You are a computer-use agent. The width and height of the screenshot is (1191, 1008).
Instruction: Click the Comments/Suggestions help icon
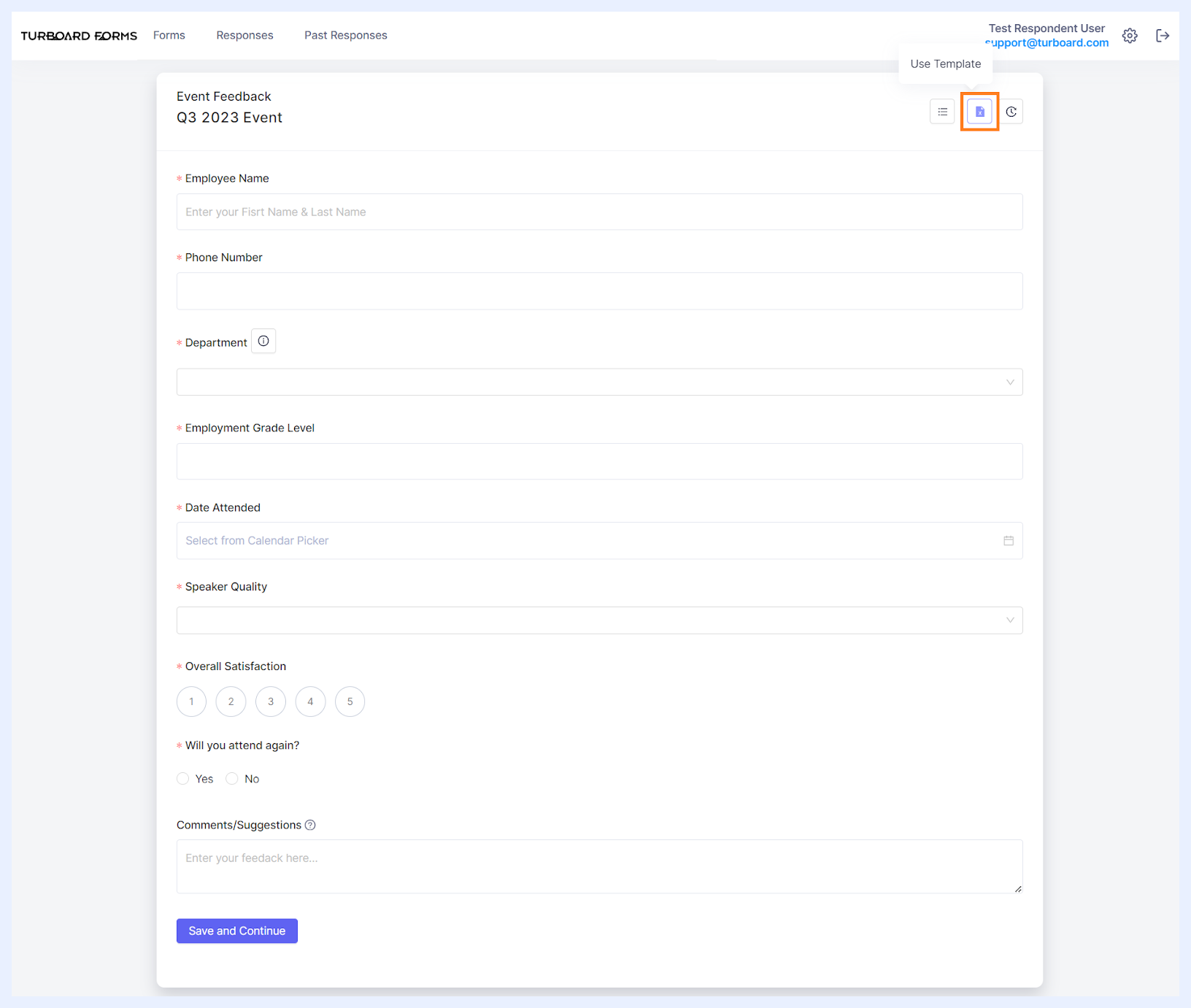coord(310,825)
